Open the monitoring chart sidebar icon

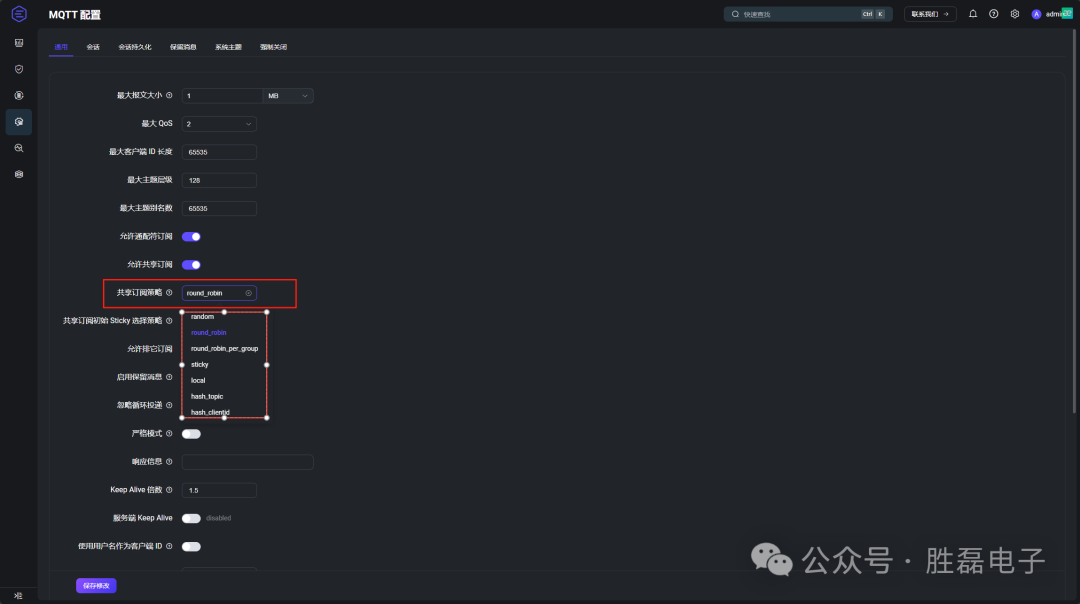[x=19, y=43]
